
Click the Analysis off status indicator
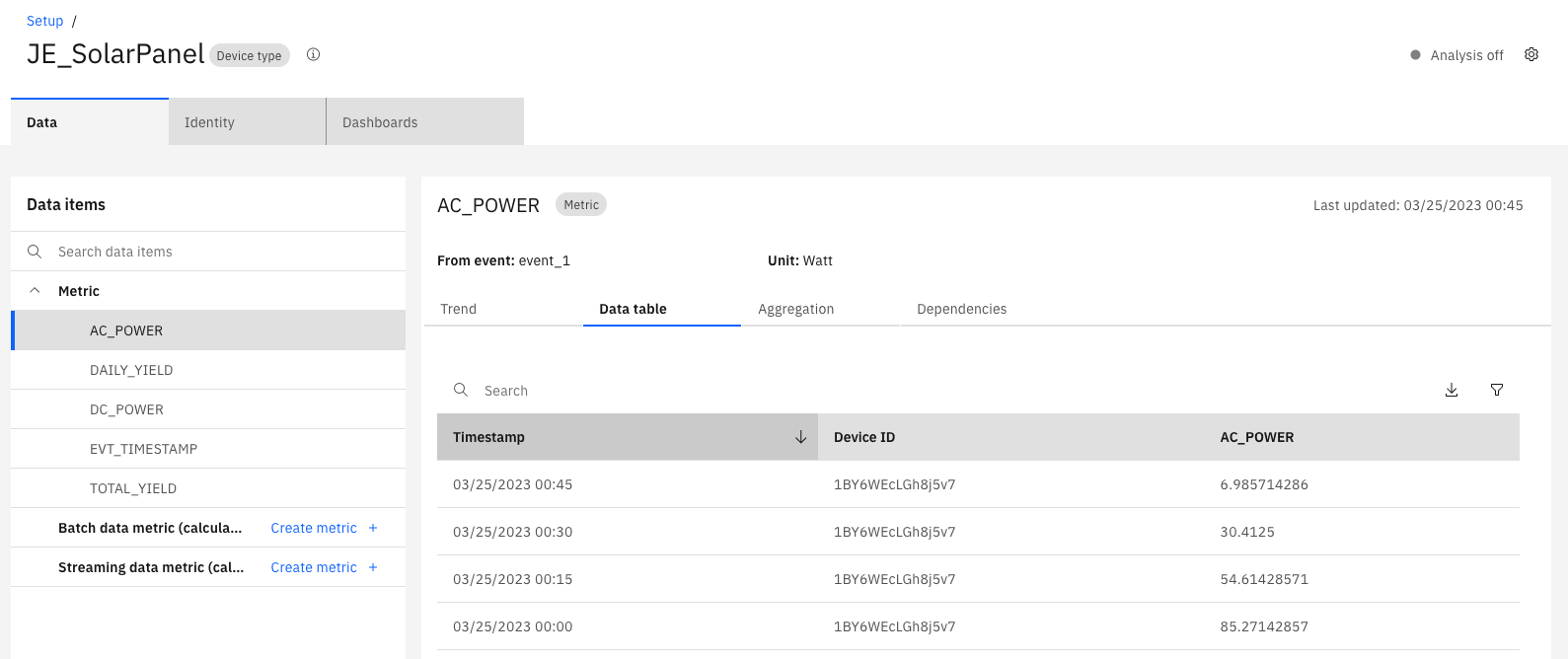tap(1456, 55)
